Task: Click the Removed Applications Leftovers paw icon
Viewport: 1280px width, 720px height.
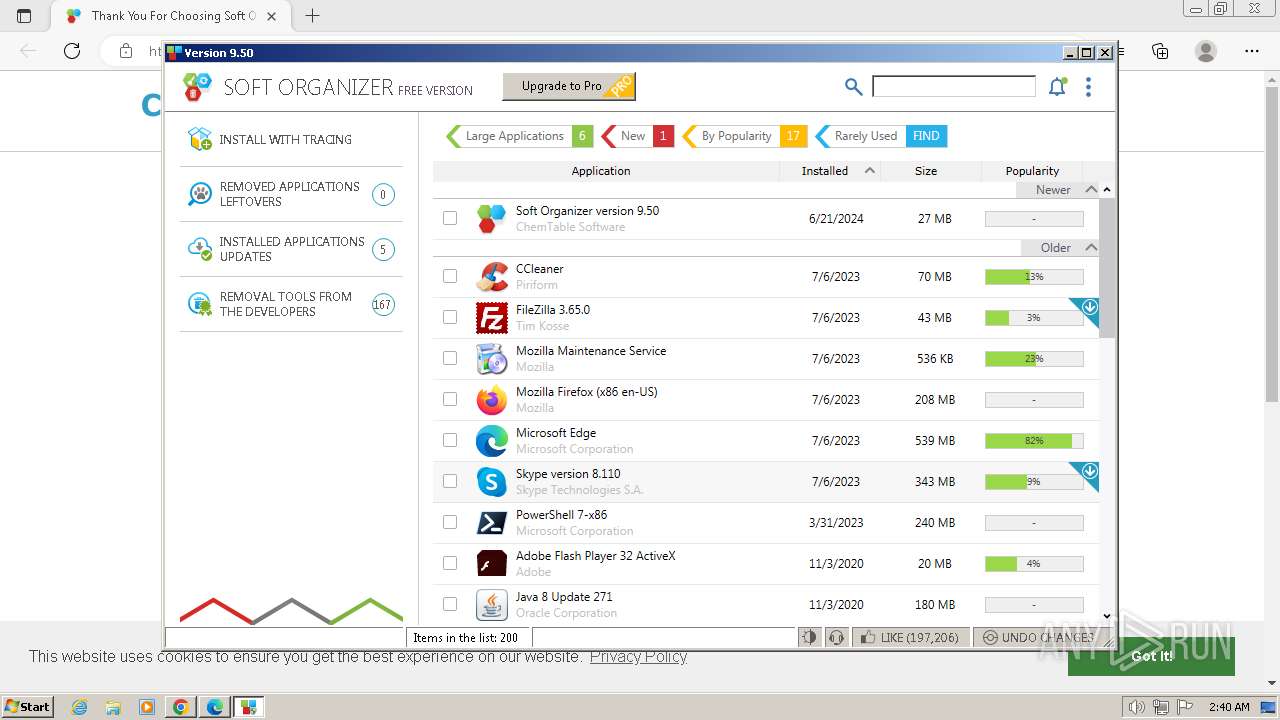Action: 200,194
